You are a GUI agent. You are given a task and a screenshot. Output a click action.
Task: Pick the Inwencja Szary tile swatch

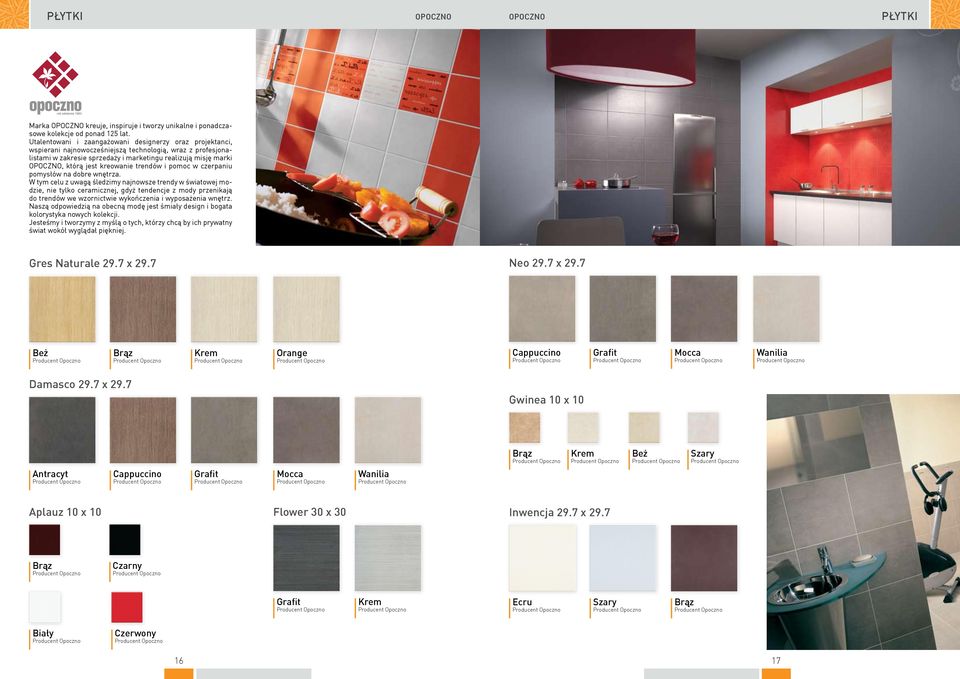[x=623, y=558]
